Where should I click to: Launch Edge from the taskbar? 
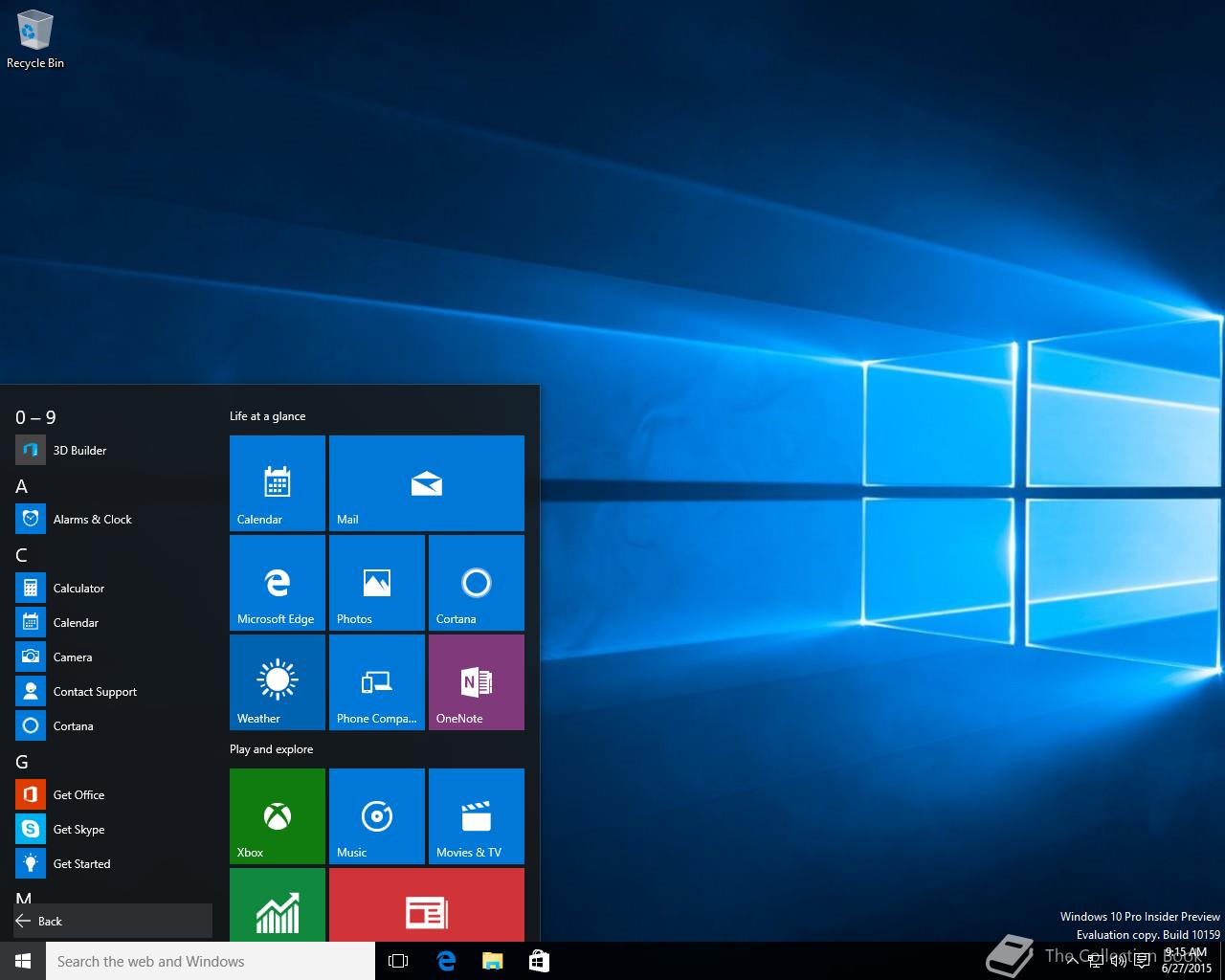(x=446, y=961)
